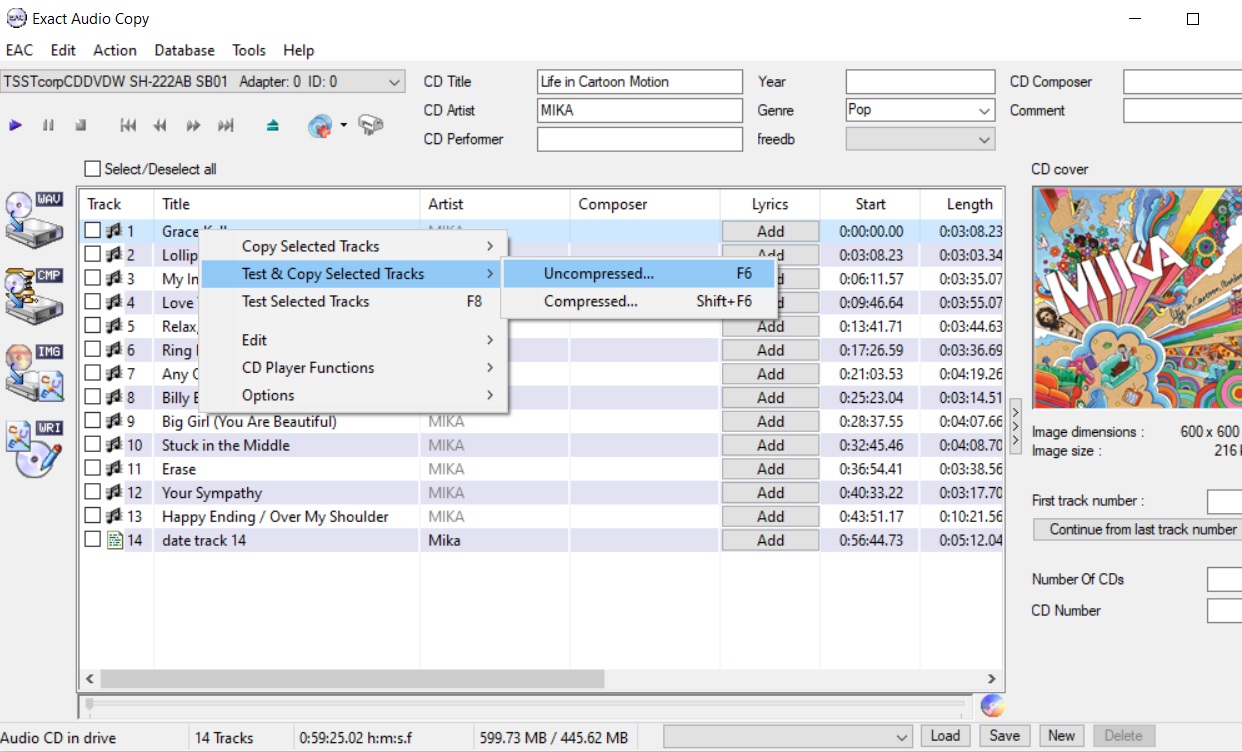Choose Uncompressed... from the submenu
1242x752 pixels.
tap(638, 274)
